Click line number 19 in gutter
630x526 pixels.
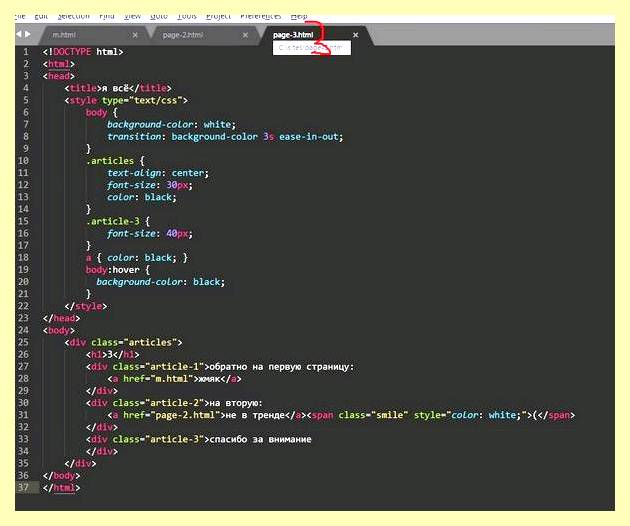click(x=23, y=270)
